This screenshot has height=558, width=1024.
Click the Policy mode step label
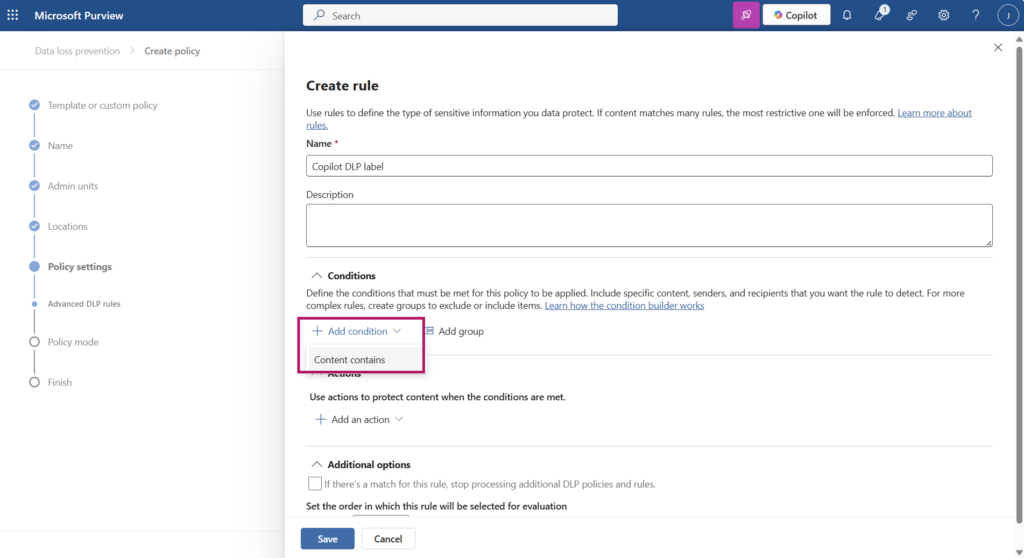[x=73, y=342]
